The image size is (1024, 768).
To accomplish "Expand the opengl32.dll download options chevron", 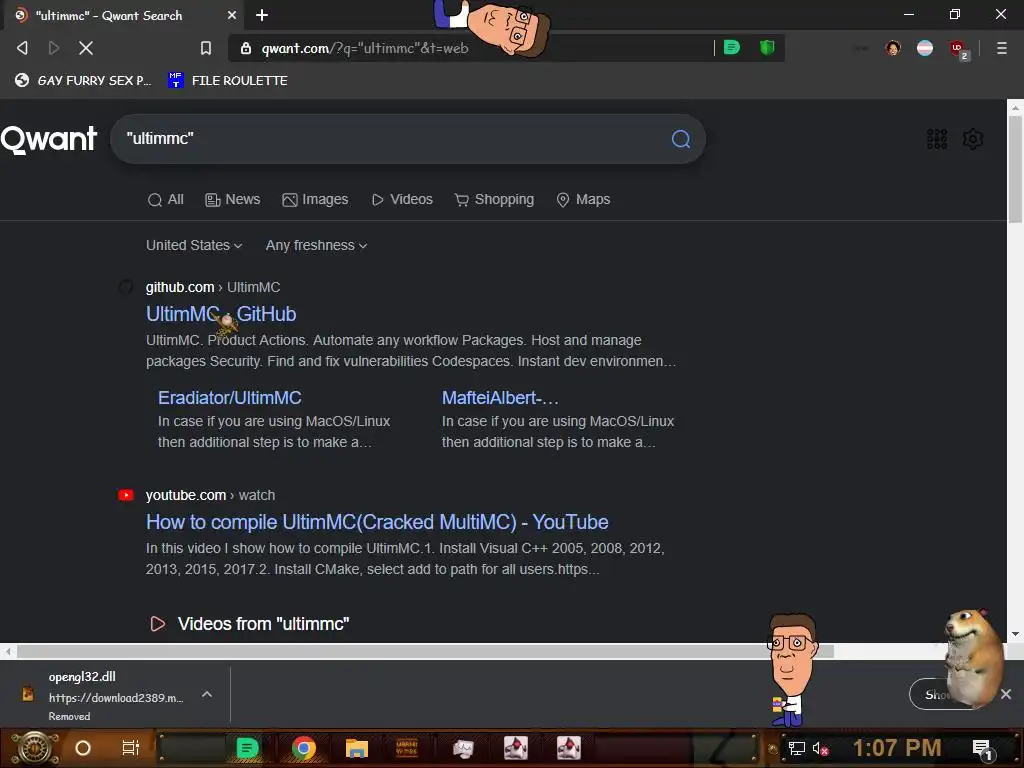I will point(206,694).
